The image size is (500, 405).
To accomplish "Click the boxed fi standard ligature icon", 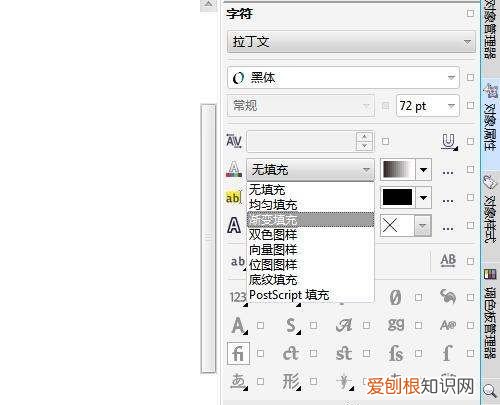I will [238, 353].
